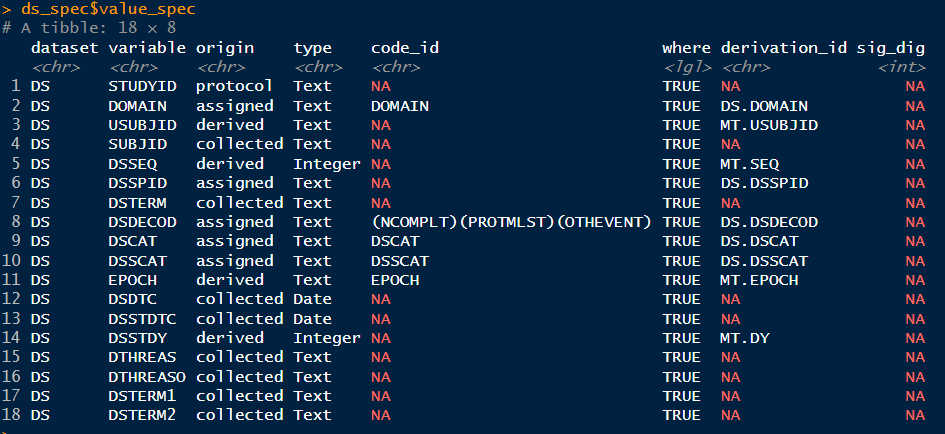Click the (NCOMPLT)(PROTMLST)(OTHEVENT) code value
The width and height of the screenshot is (945, 434).
511,222
